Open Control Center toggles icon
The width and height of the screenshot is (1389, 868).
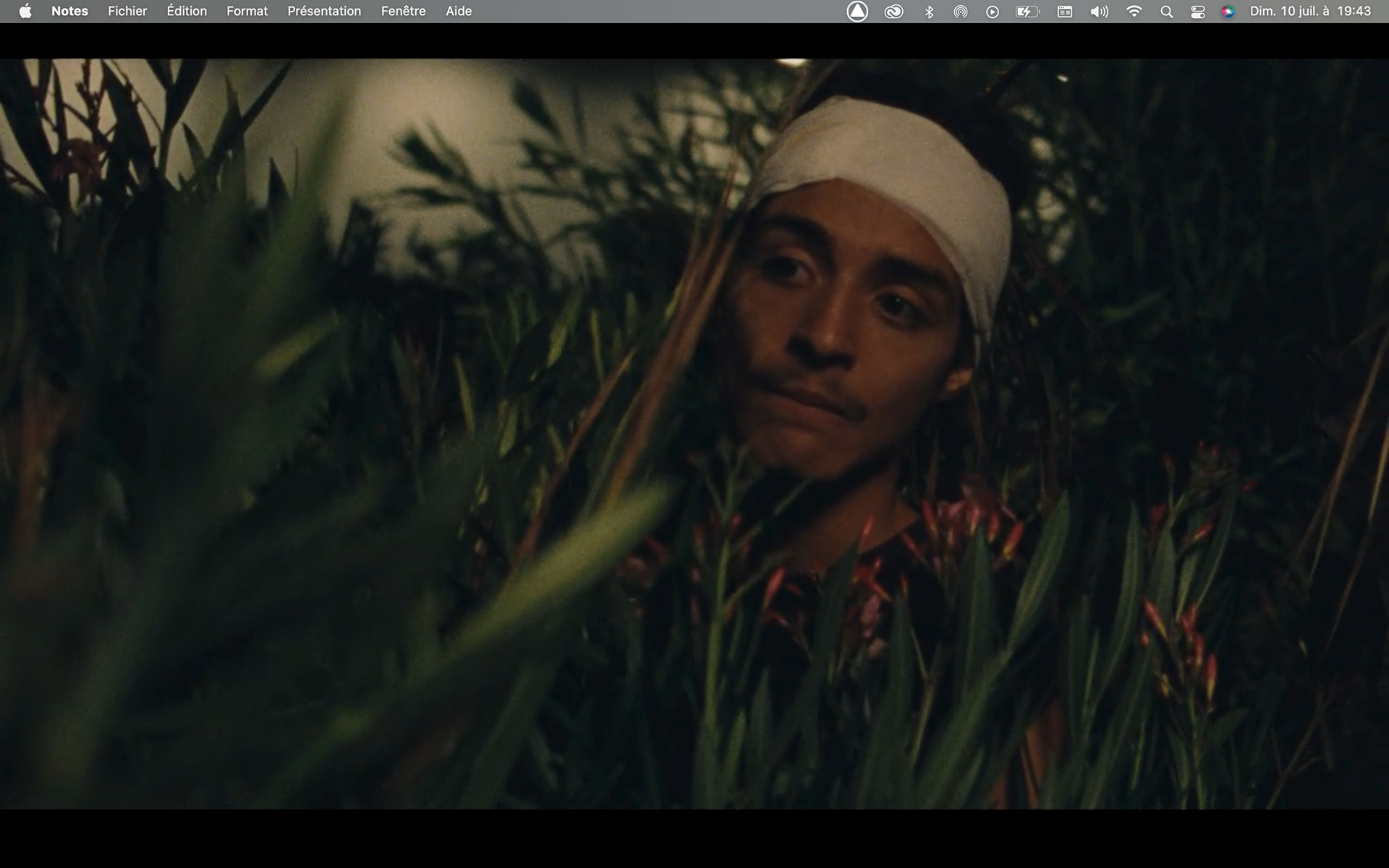click(x=1198, y=12)
